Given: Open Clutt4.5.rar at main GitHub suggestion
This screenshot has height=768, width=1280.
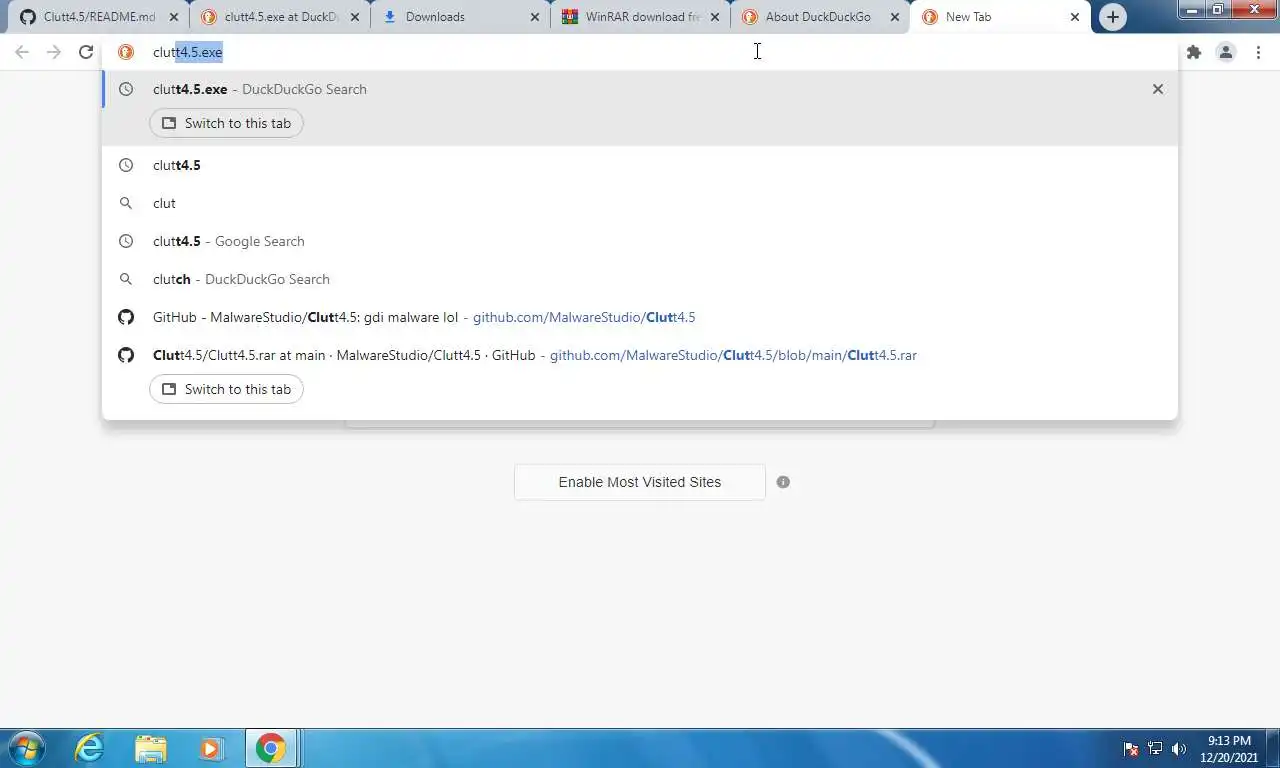Looking at the screenshot, I should tap(640, 355).
